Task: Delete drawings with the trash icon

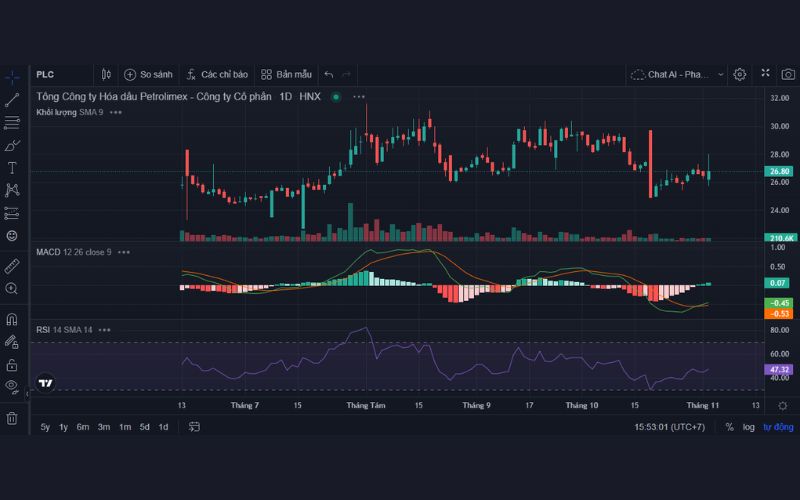Action: [x=12, y=418]
